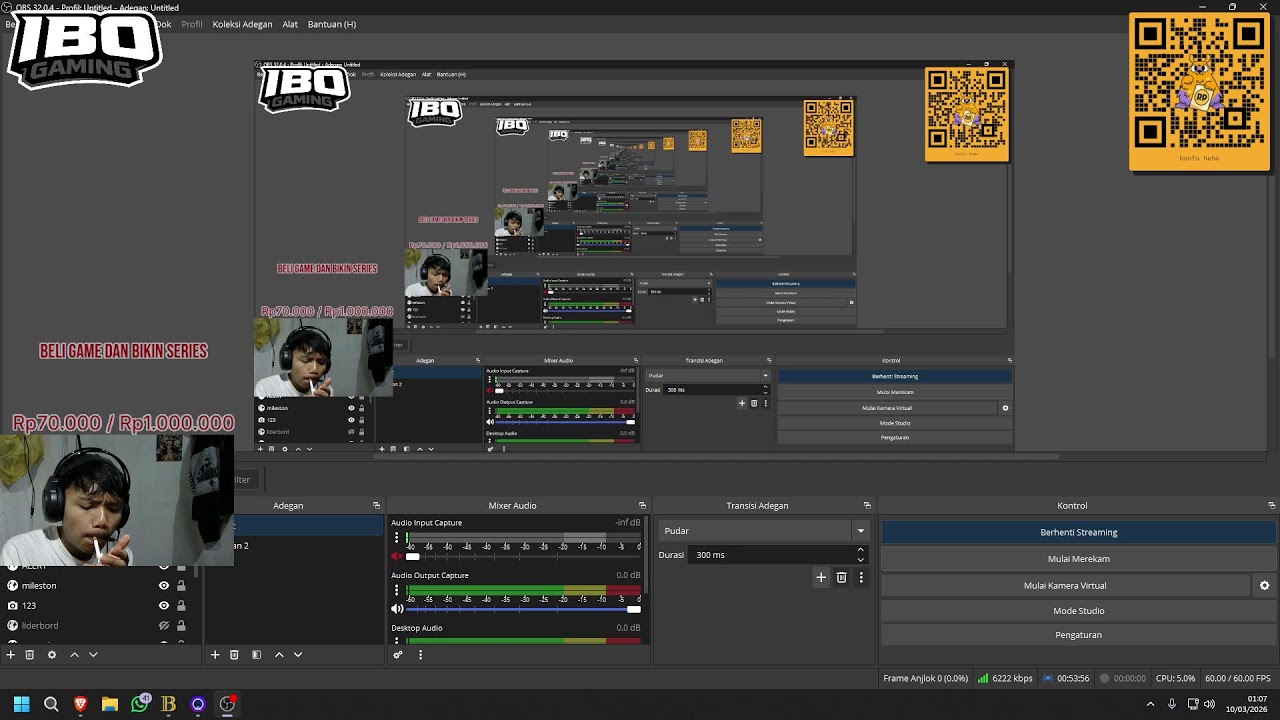Move scene up in Adegan panel
This screenshot has height=720, width=1280.
[x=279, y=654]
